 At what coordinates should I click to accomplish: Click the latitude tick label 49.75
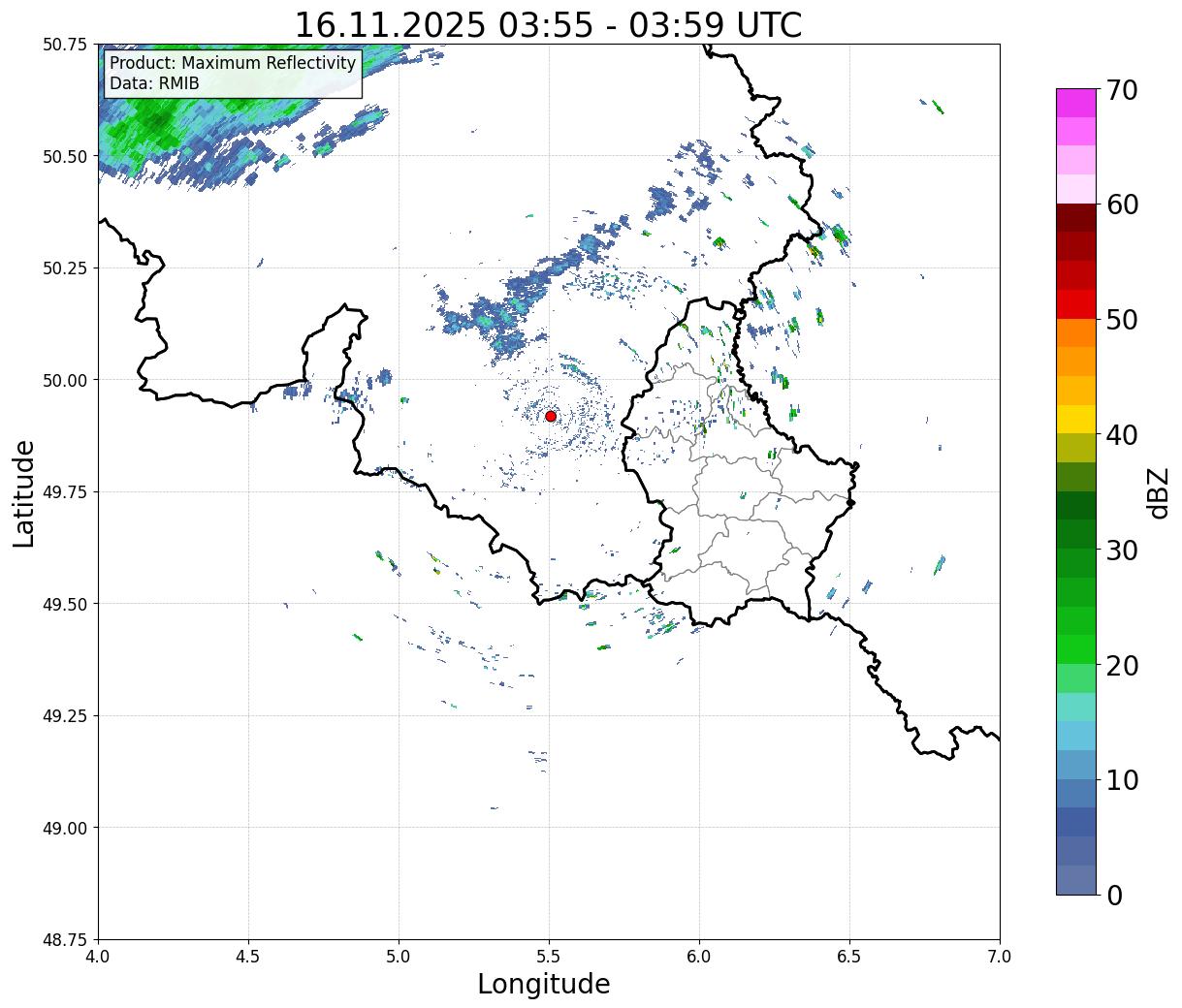65,492
